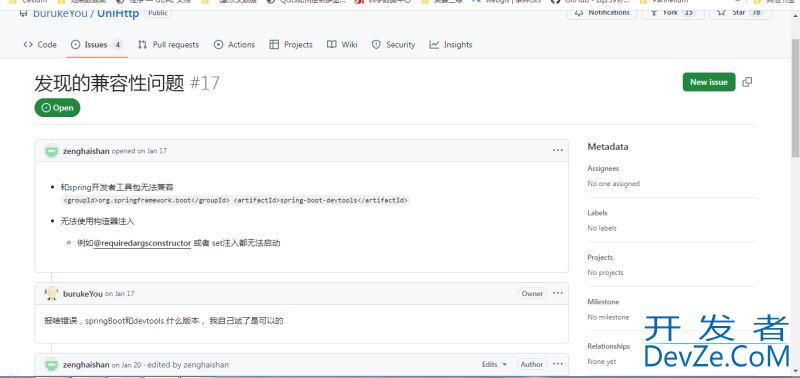Click the spring-boot-devtools code snippet
The image size is (800, 378).
(235, 200)
